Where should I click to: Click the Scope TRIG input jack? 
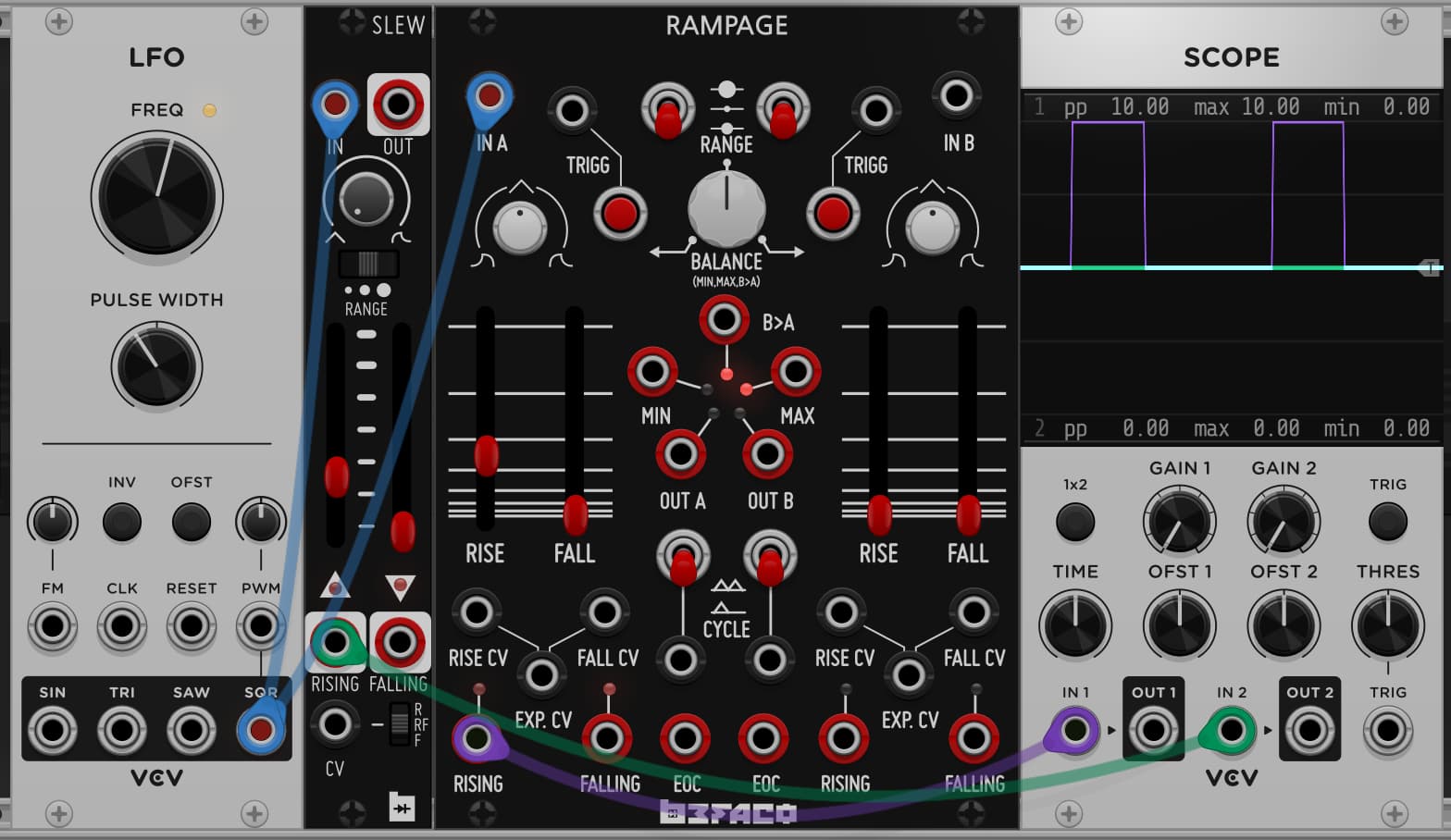point(1388,731)
